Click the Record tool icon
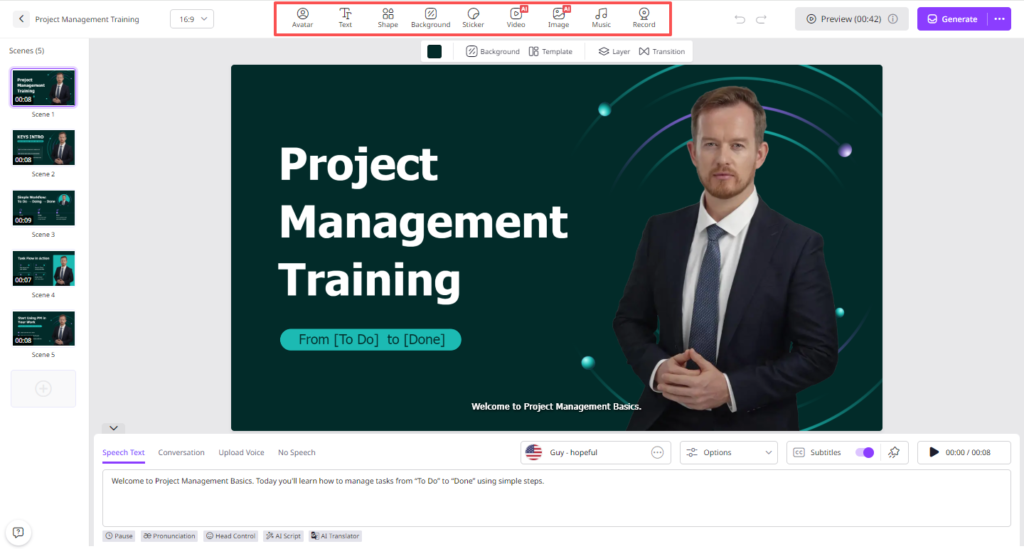Screen dimensions: 1024x549 pos(644,17)
